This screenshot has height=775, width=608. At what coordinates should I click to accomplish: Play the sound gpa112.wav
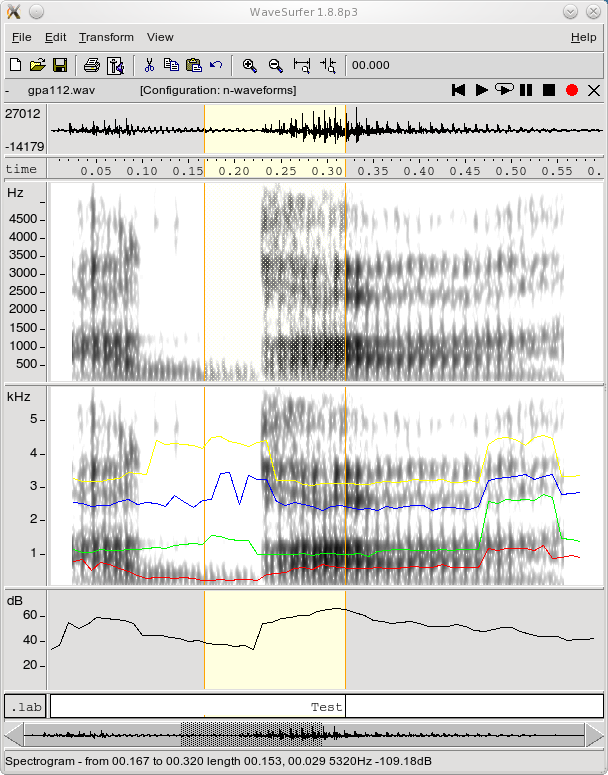[x=481, y=90]
